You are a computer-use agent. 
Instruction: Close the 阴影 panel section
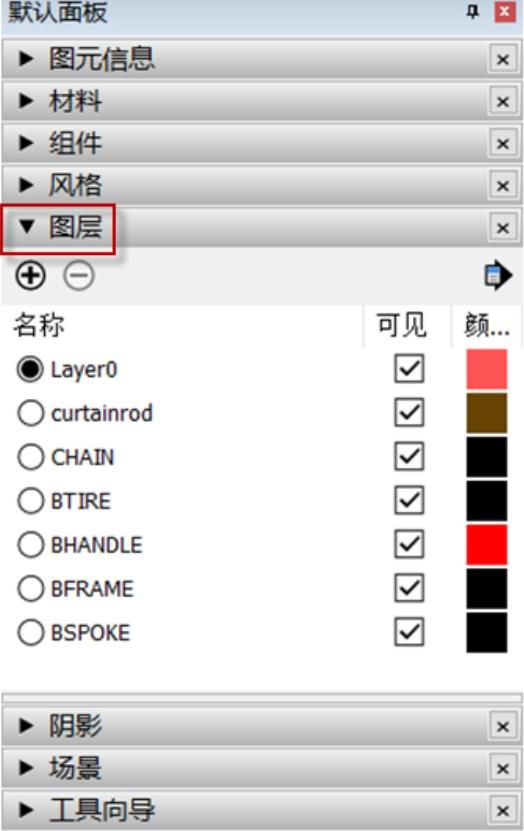(502, 726)
